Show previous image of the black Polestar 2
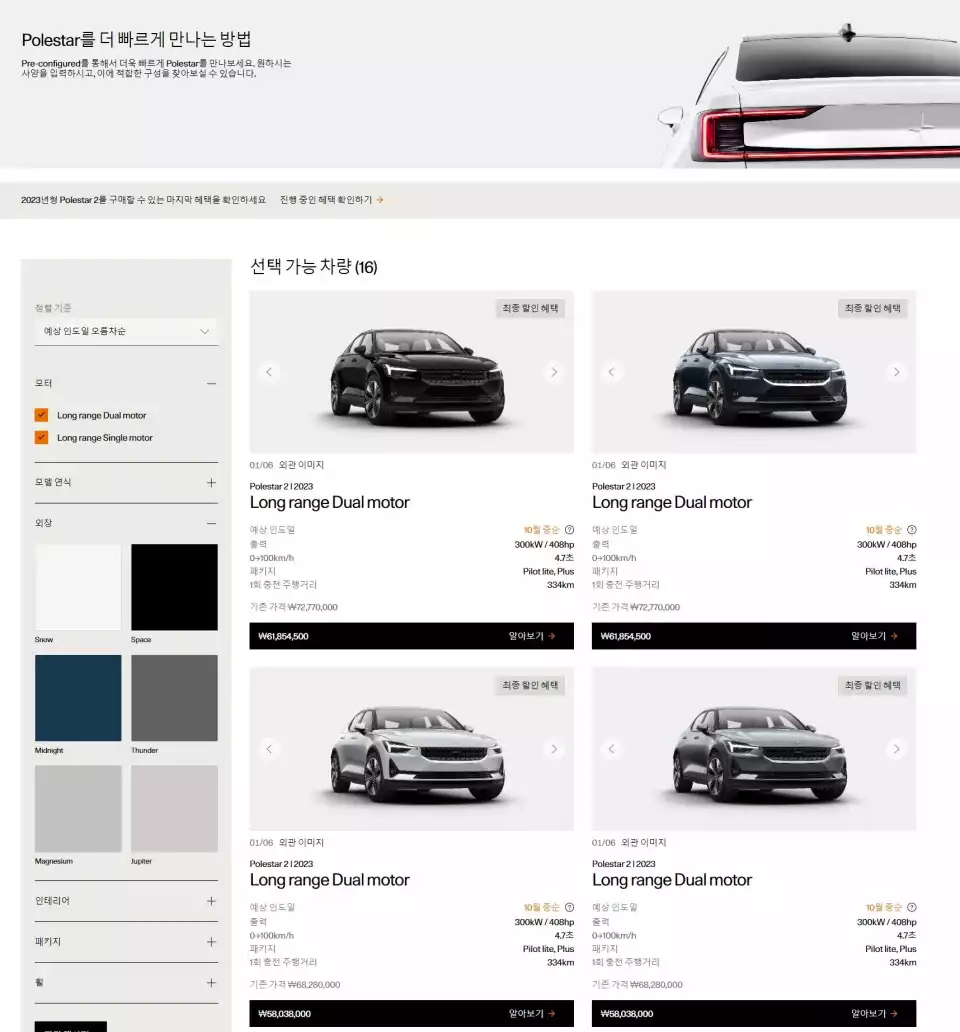Image resolution: width=960 pixels, height=1032 pixels. (x=269, y=372)
